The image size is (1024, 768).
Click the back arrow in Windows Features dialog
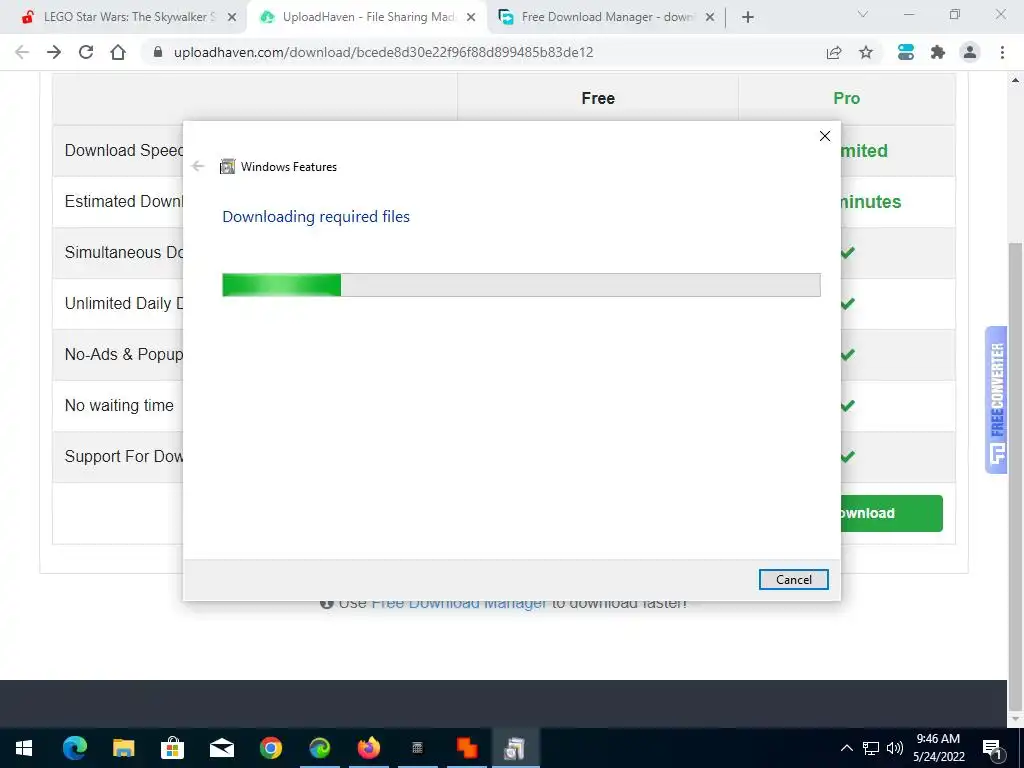[x=198, y=167]
